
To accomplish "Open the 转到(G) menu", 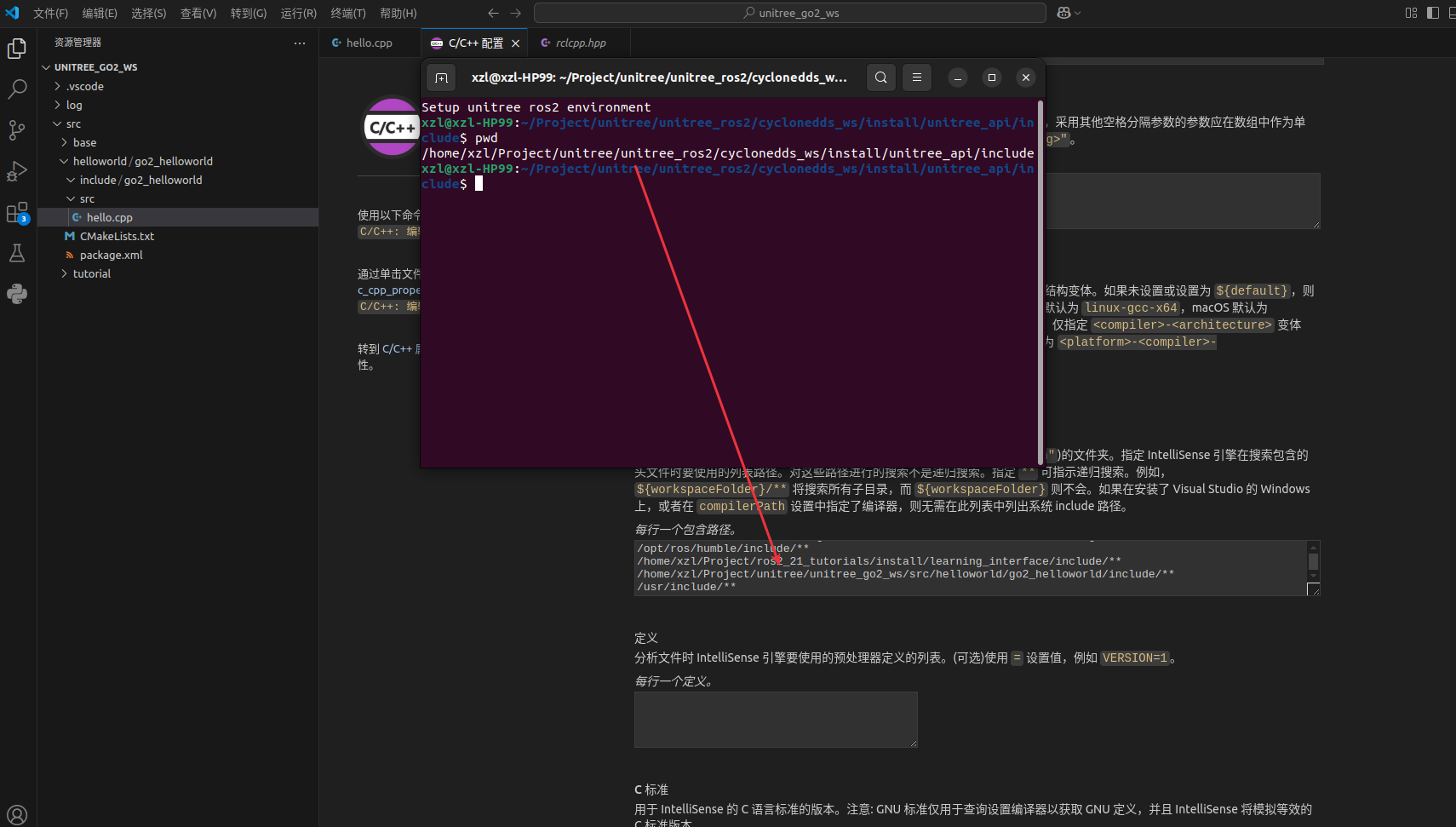I will click(x=249, y=13).
